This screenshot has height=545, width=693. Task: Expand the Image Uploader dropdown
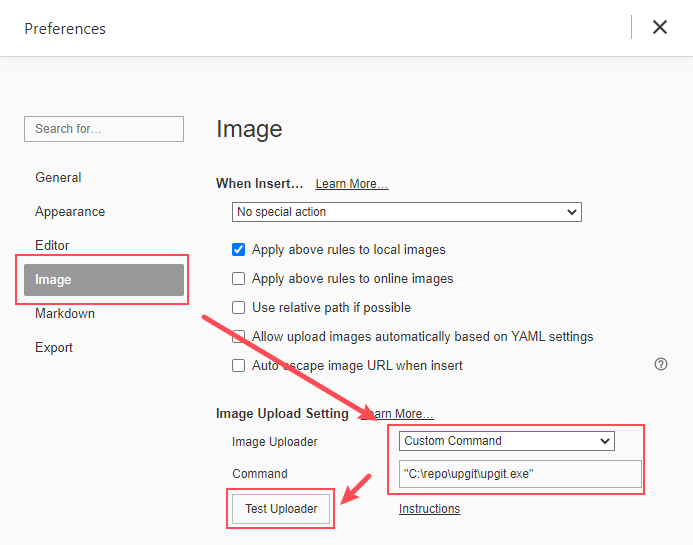506,441
